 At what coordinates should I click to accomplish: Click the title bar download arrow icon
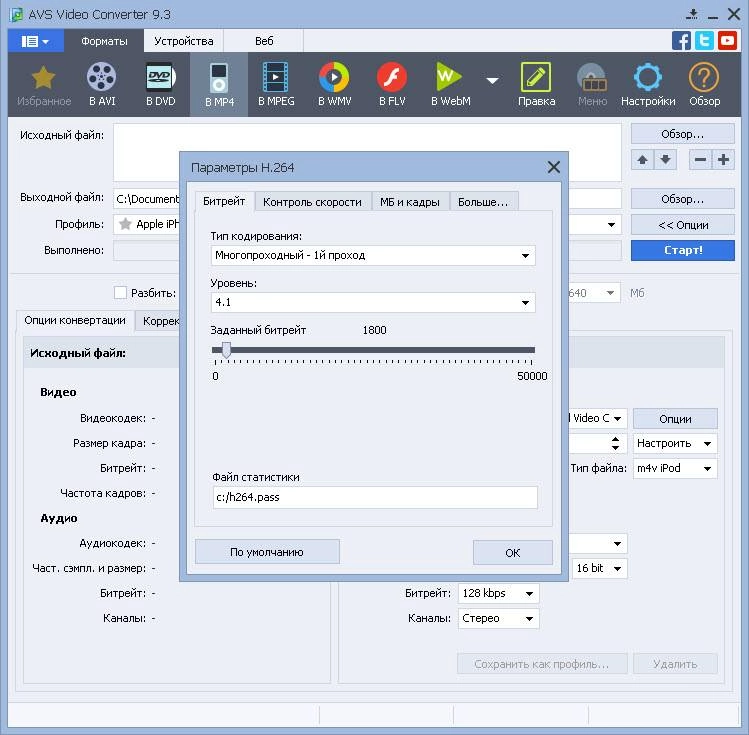click(x=692, y=14)
